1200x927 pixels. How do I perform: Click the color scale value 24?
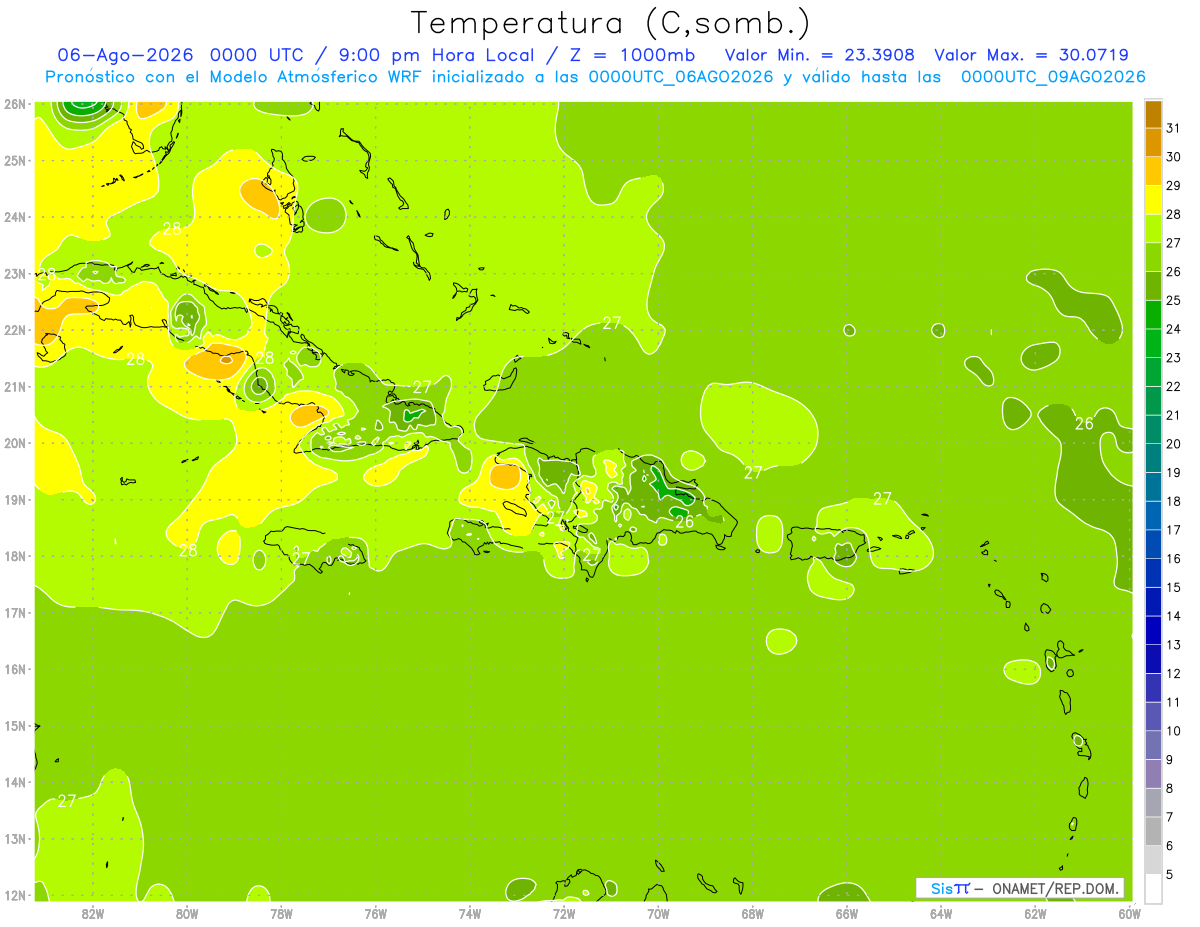1174,329
